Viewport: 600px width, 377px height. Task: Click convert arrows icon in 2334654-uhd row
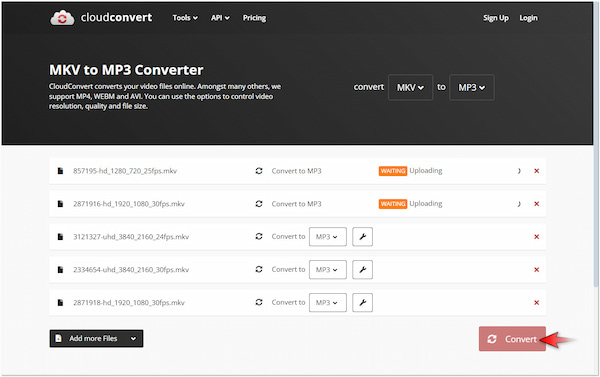point(259,269)
